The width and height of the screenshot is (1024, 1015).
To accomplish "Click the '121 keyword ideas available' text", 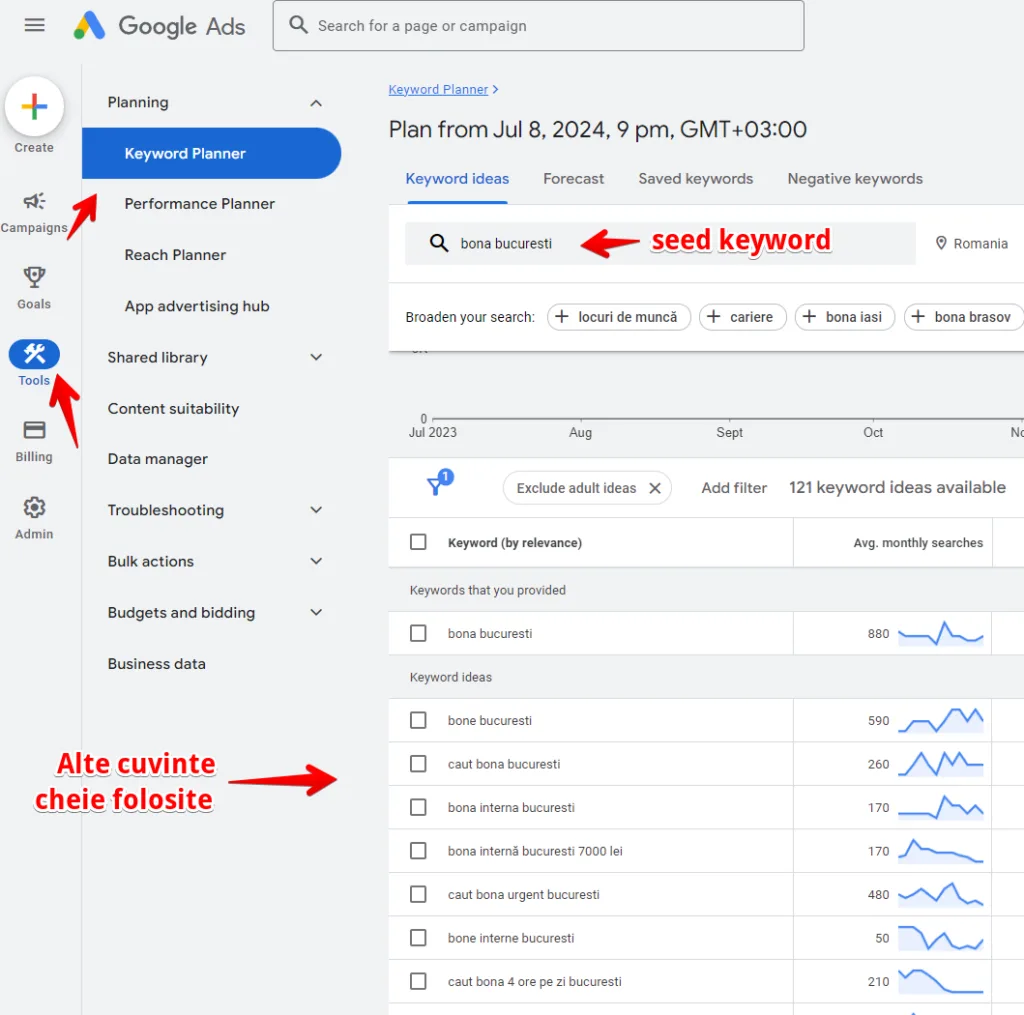I will pyautogui.click(x=897, y=487).
